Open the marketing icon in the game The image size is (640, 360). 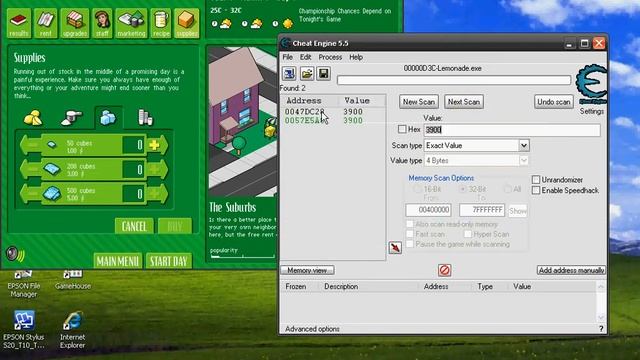[131, 23]
